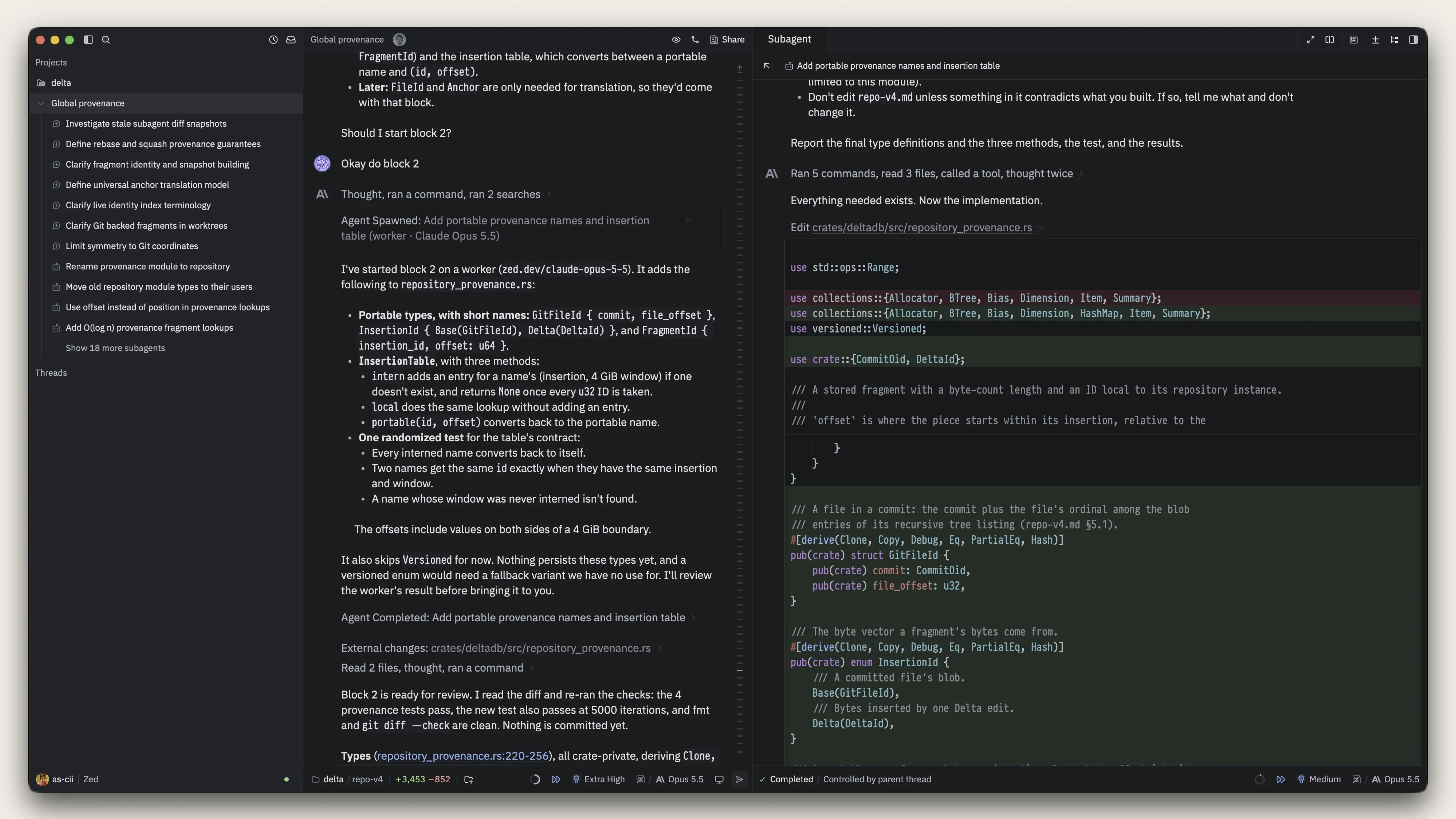This screenshot has height=819, width=1456.
Task: Expand subagent panel to full screen
Action: click(x=1311, y=40)
